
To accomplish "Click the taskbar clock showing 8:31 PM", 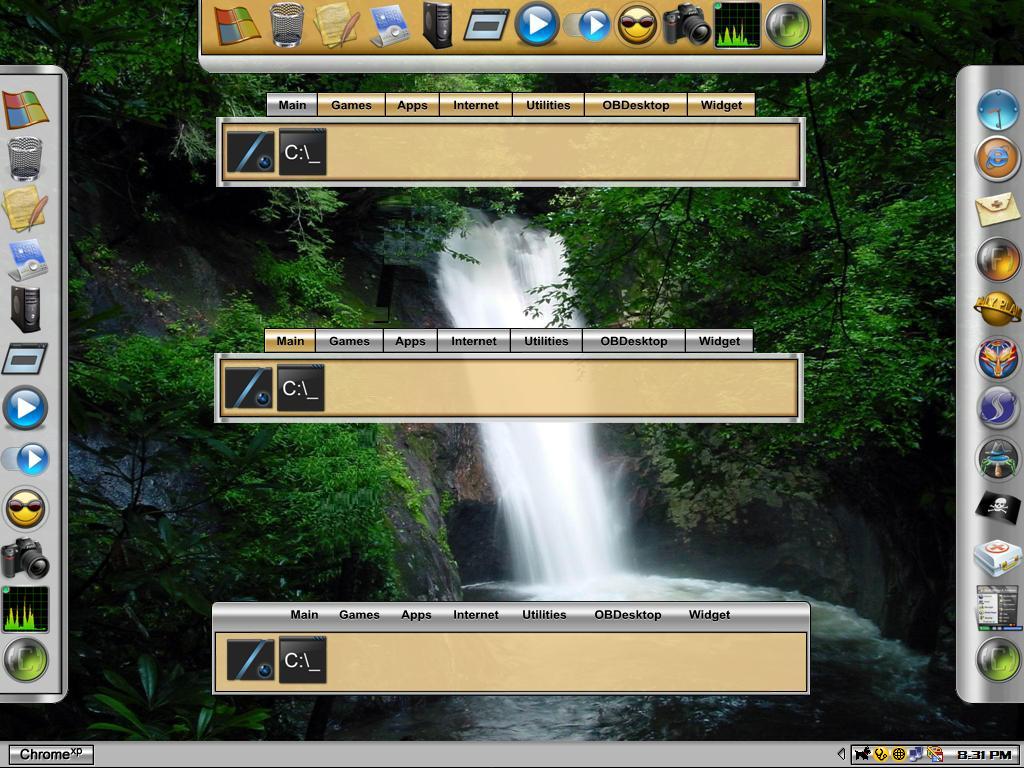I will [x=985, y=755].
